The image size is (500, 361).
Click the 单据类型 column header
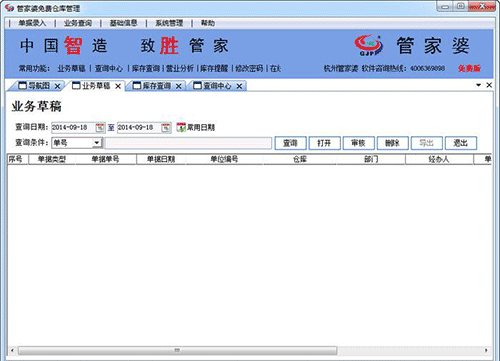pos(52,159)
